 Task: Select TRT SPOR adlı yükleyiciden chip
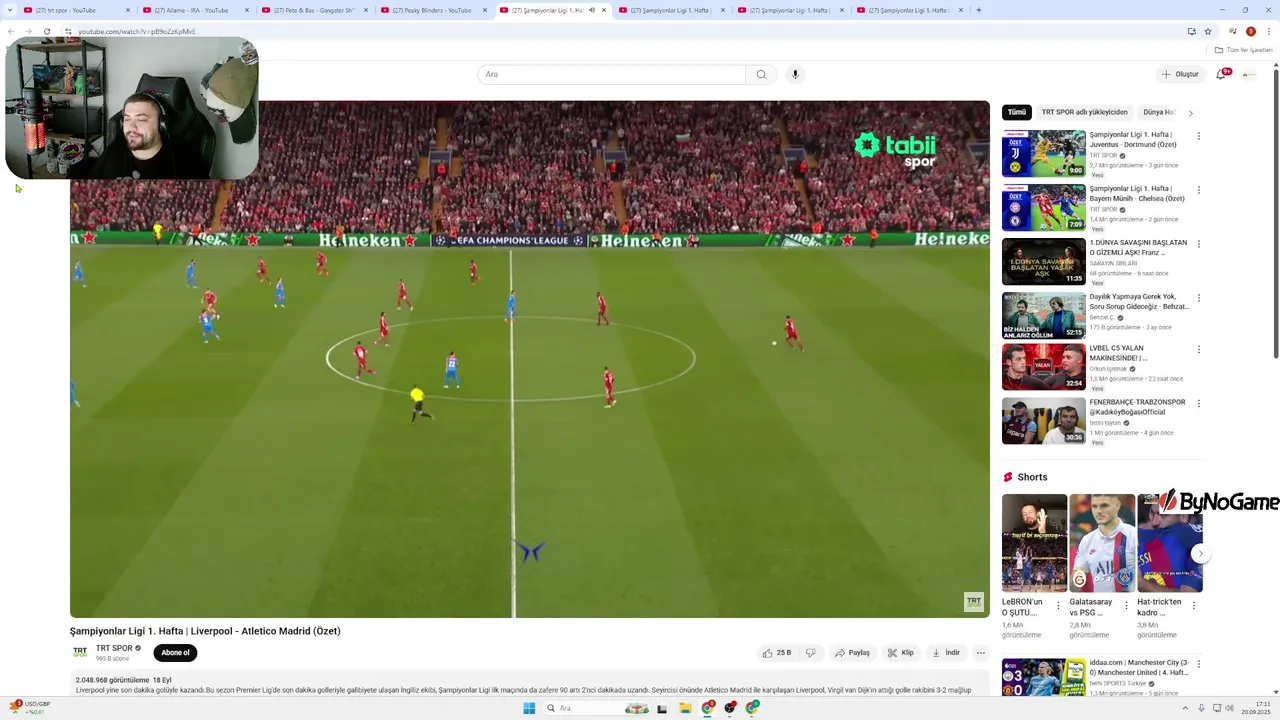coord(1084,112)
